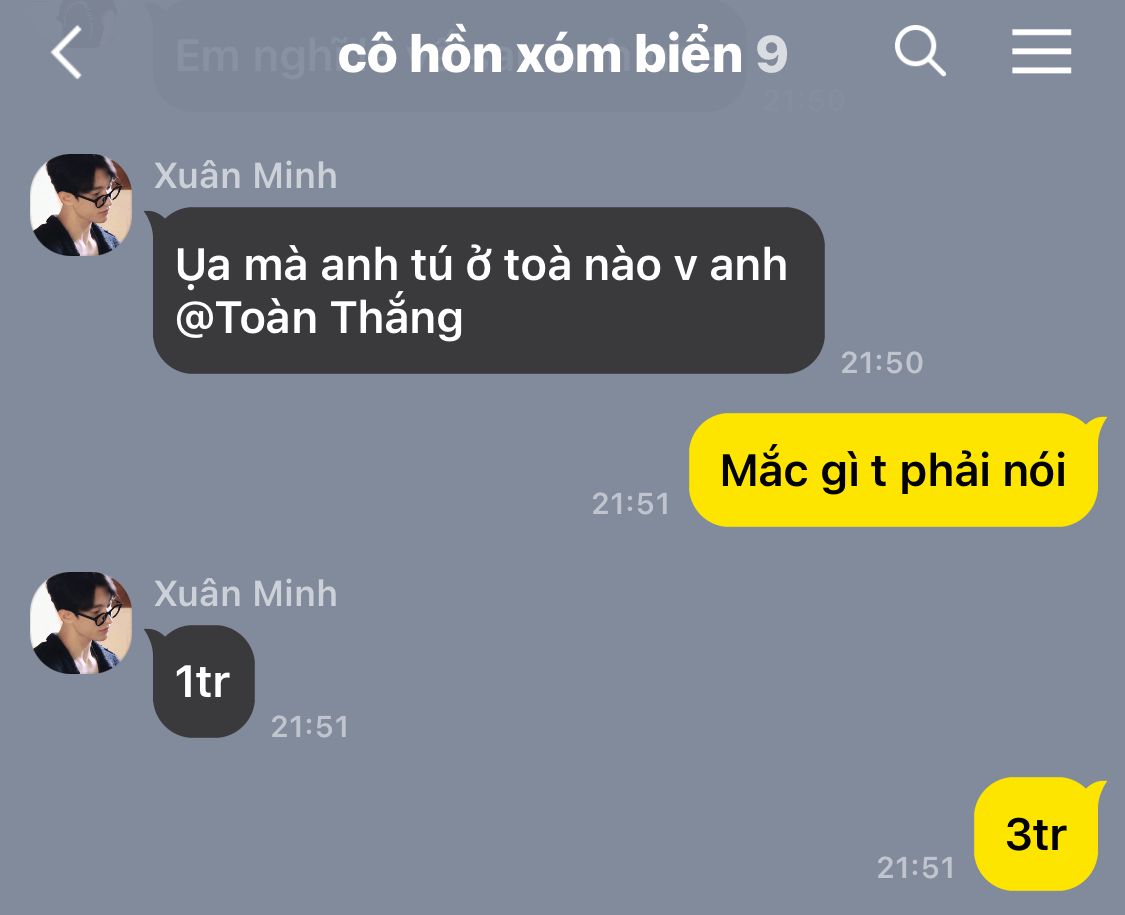Open the hamburger menu icon
Image resolution: width=1125 pixels, height=915 pixels.
[x=1041, y=51]
